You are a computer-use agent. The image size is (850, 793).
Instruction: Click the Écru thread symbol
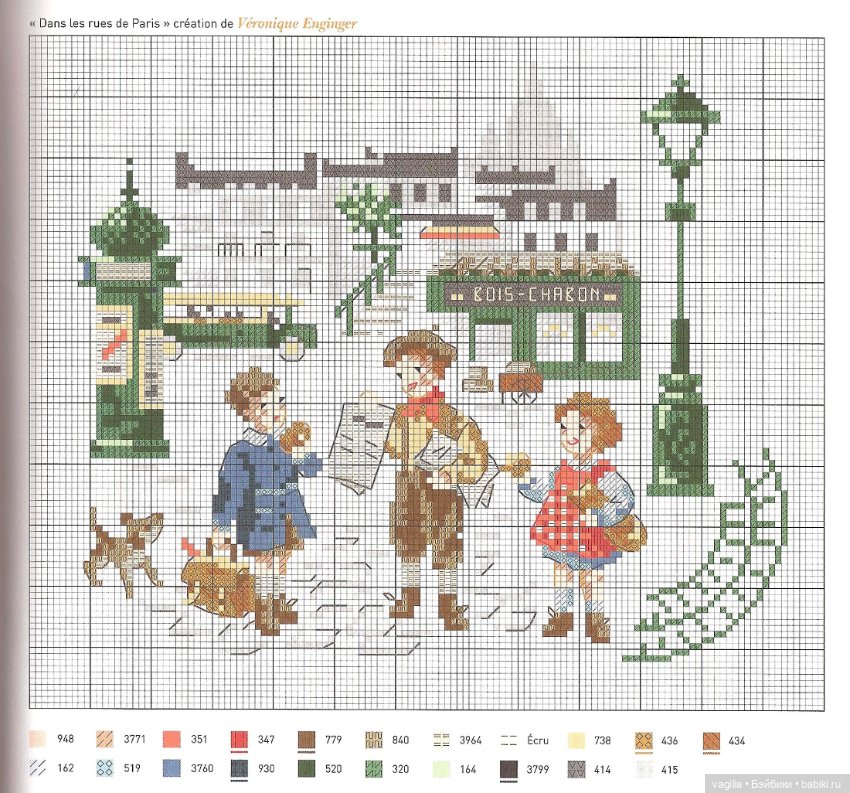pos(510,741)
